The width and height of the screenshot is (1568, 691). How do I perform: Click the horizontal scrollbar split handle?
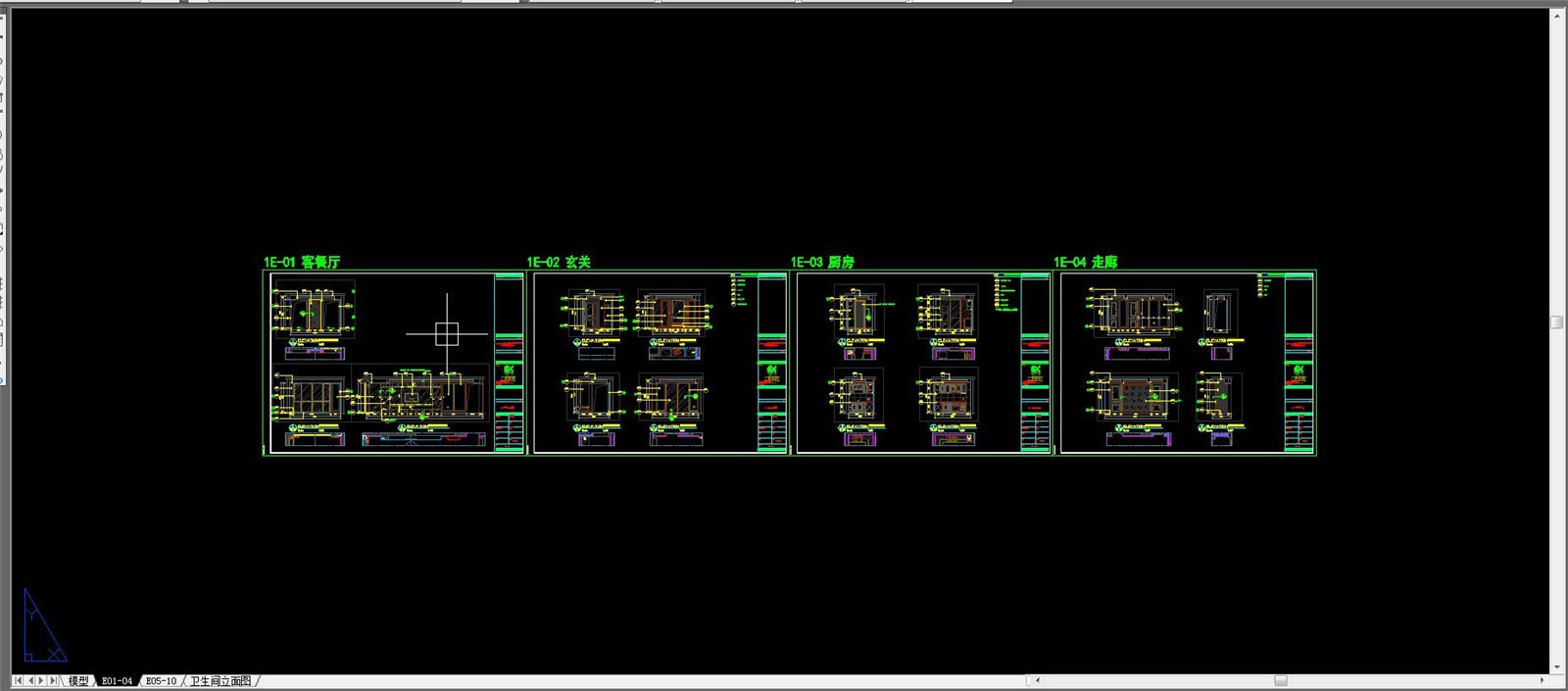pos(1028,680)
